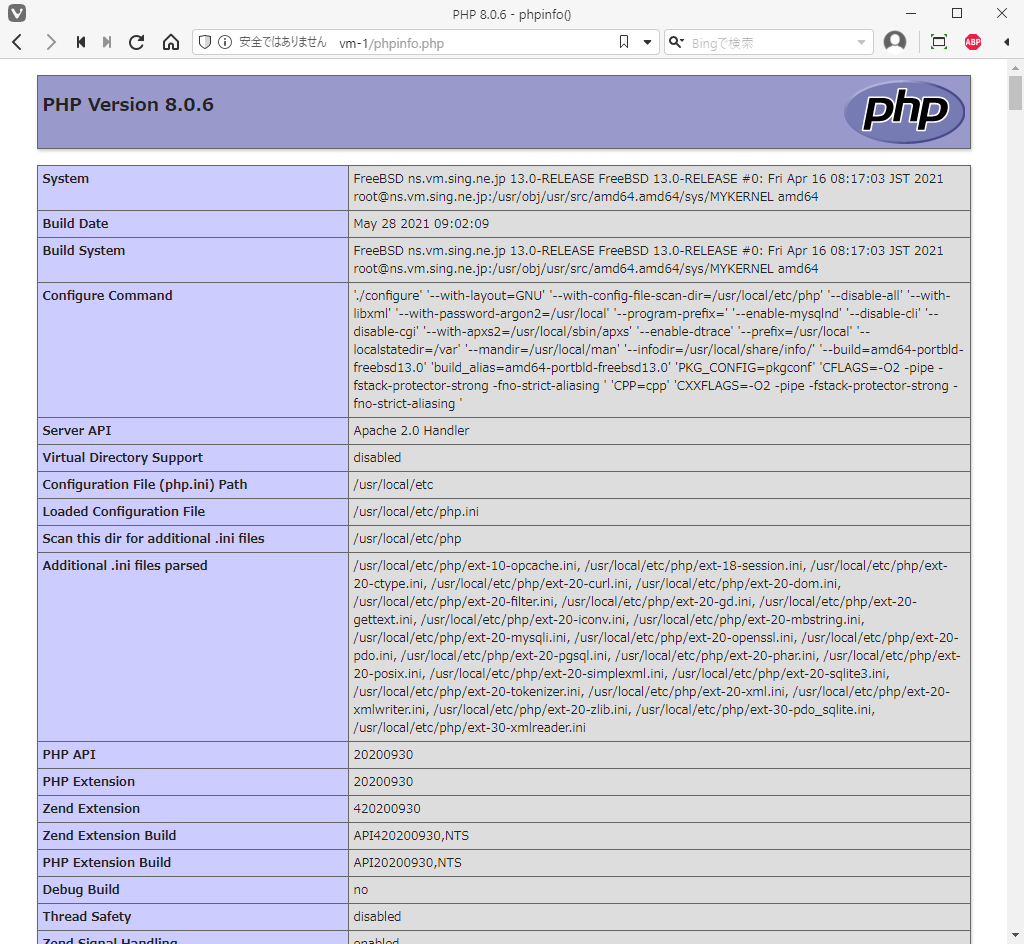Click the 'System' row label
1024x944 pixels.
65,179
